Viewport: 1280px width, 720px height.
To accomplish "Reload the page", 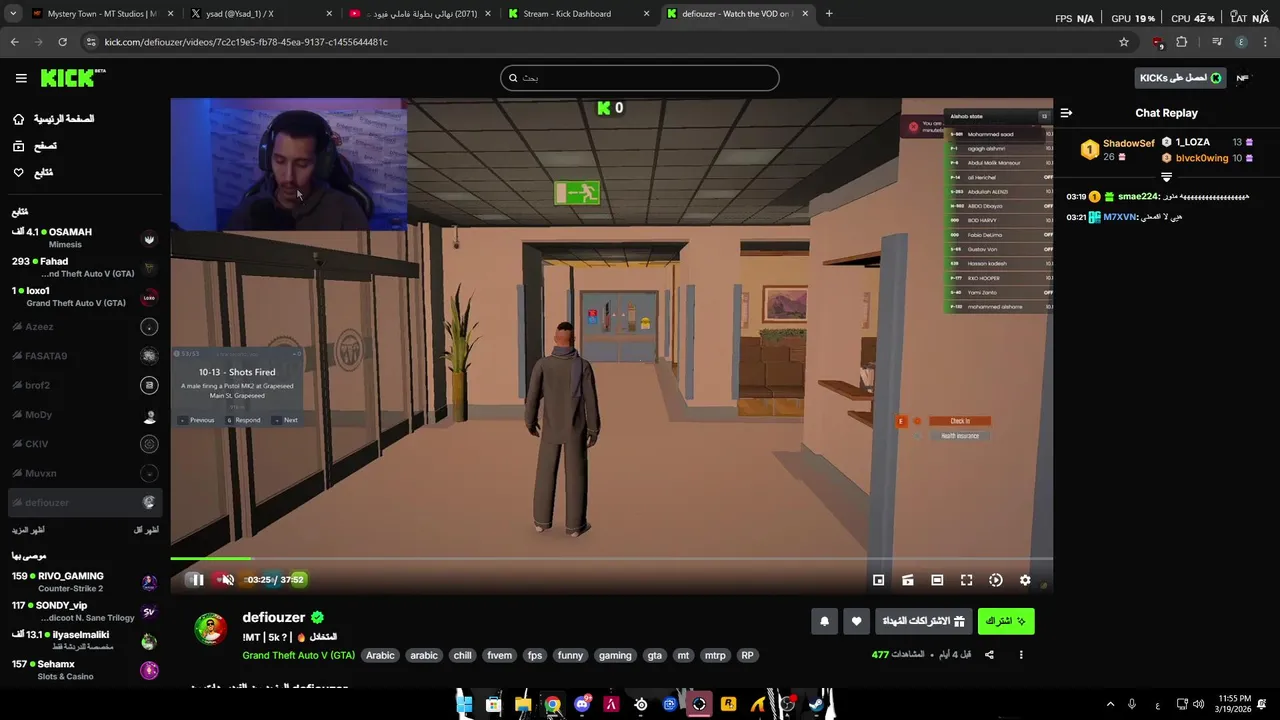I will pos(62,42).
